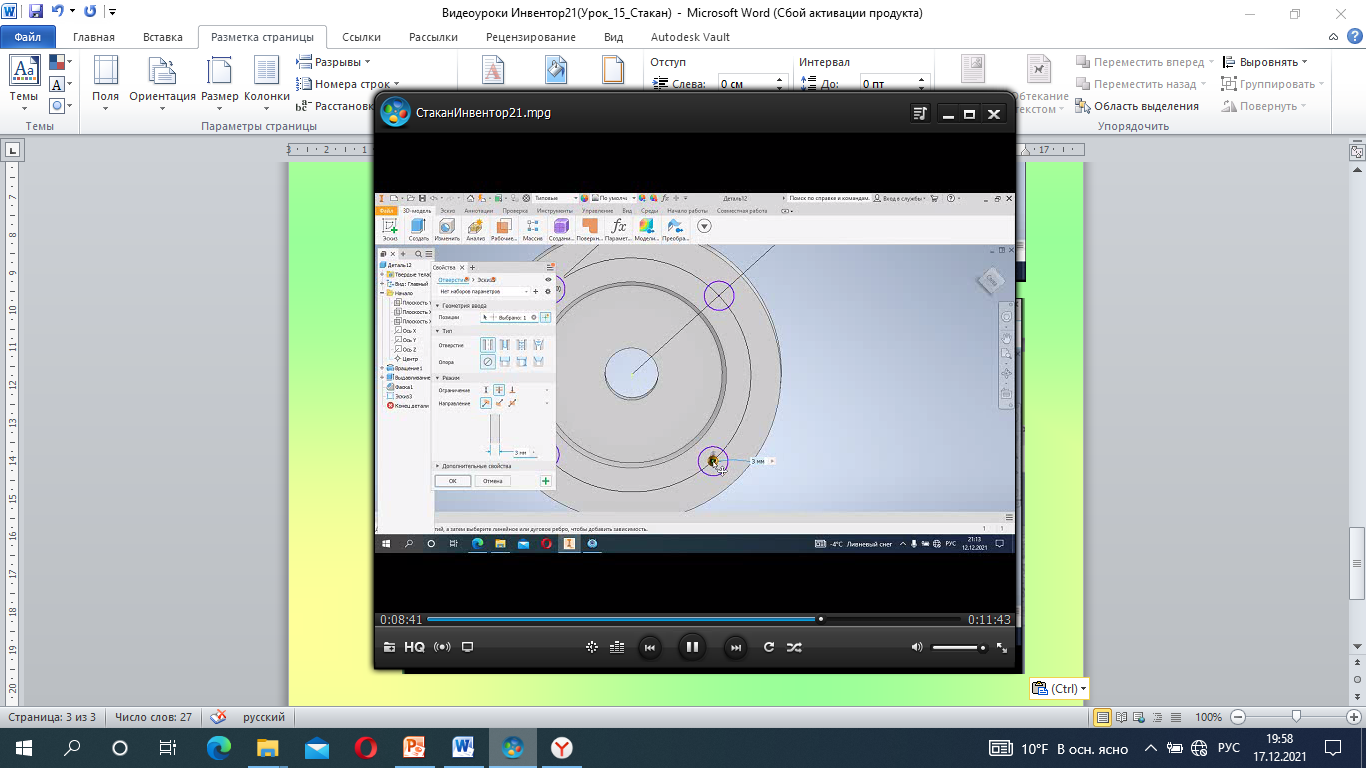
Task: Click the Область выделения button
Action: point(1137,106)
